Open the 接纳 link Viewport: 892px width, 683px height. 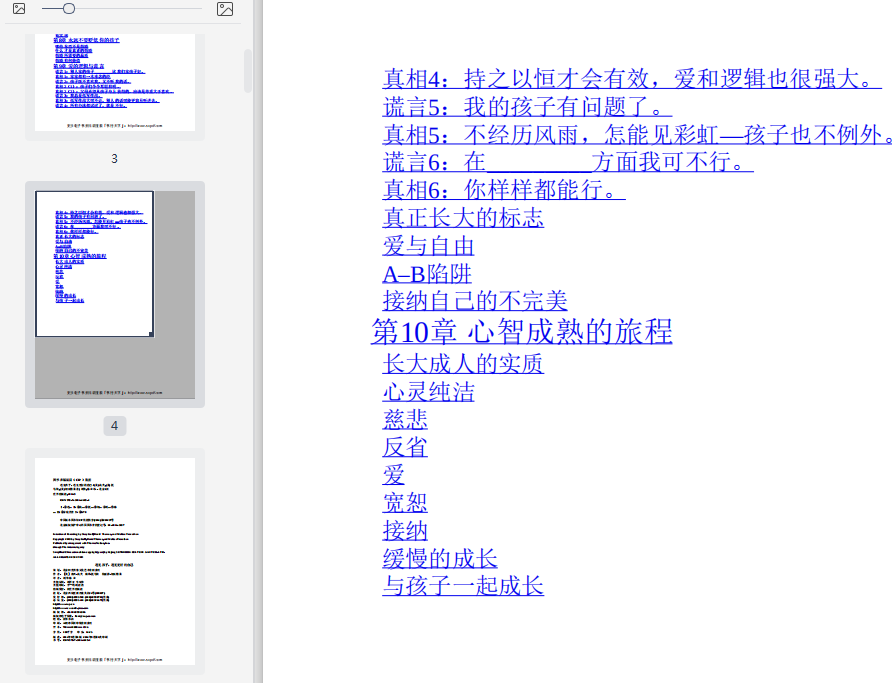point(405,531)
